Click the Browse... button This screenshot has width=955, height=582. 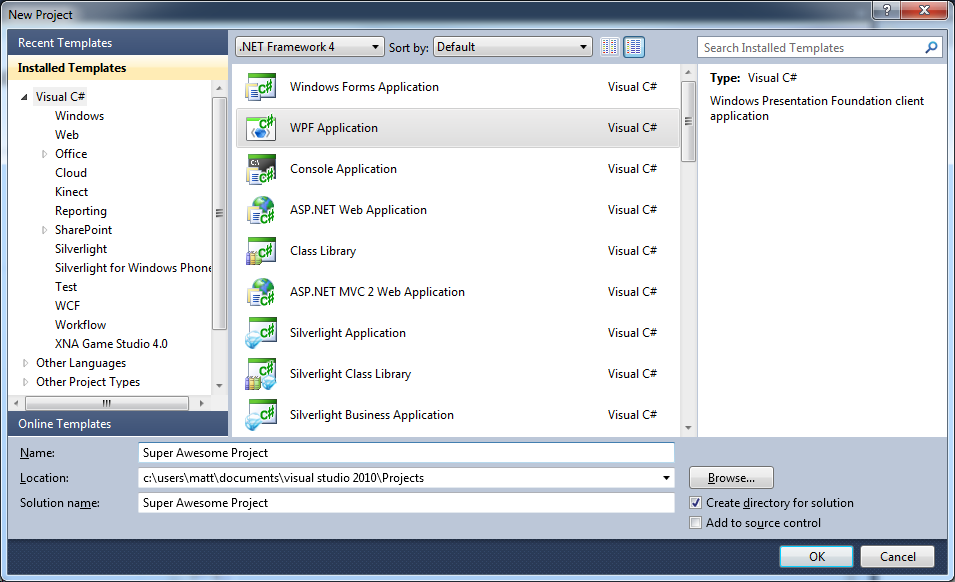(731, 478)
